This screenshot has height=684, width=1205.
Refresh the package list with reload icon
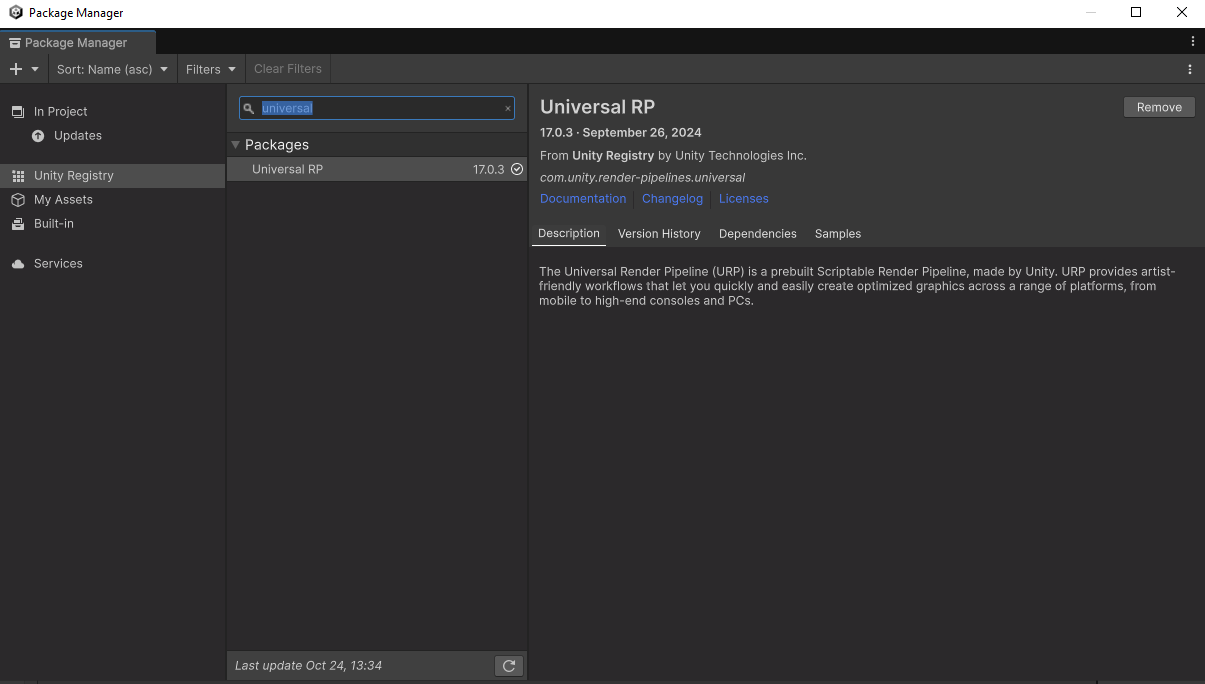coord(509,666)
